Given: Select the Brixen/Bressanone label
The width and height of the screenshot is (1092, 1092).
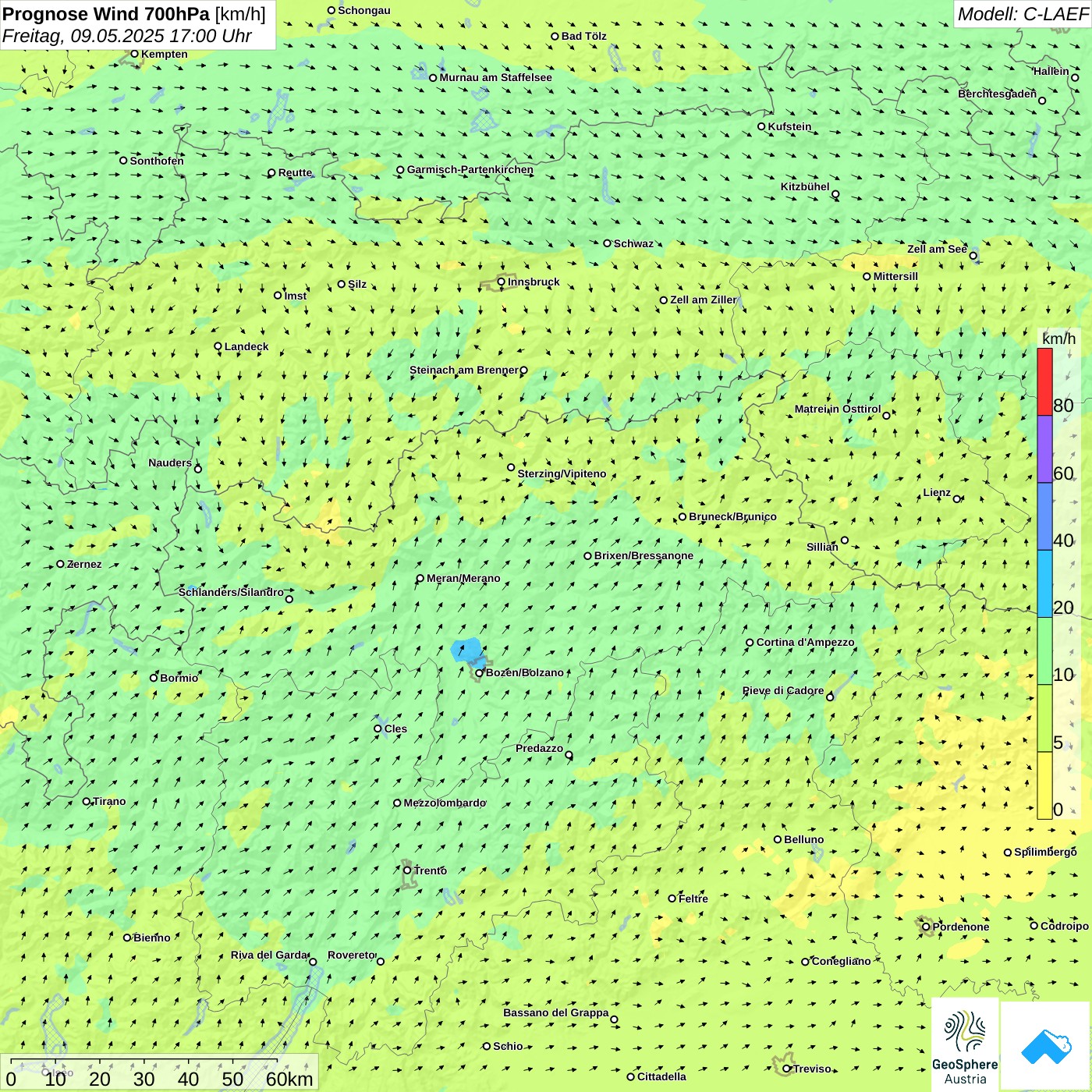Looking at the screenshot, I should [x=643, y=555].
